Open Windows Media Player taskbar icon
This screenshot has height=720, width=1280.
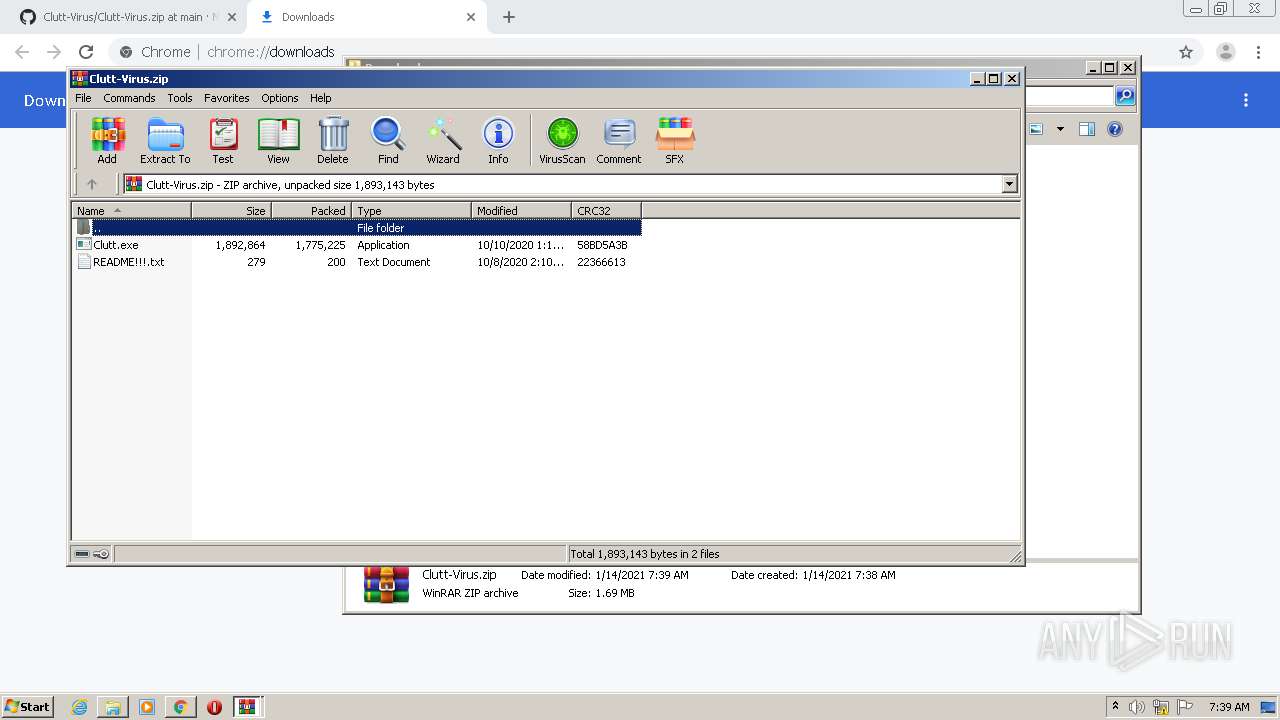click(147, 707)
